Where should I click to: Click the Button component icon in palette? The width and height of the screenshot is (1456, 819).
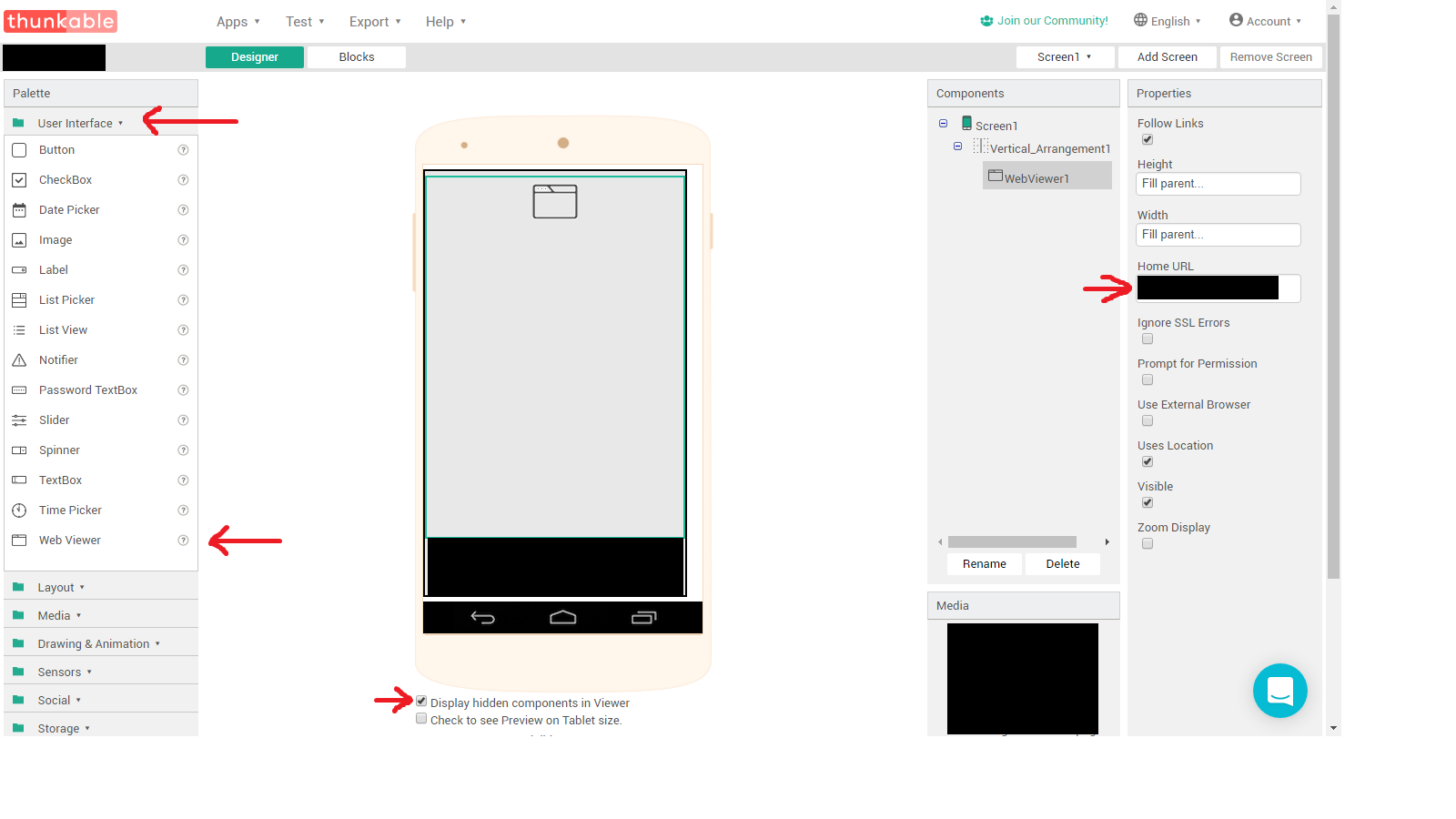click(19, 150)
